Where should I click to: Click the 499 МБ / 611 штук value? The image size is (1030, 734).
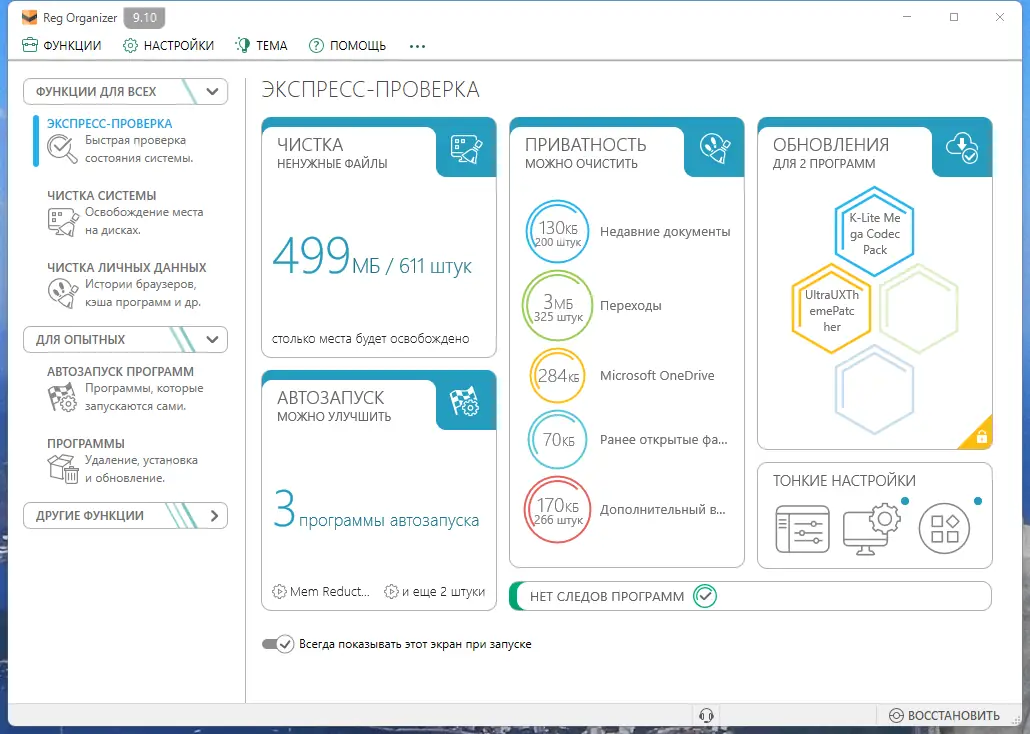pyautogui.click(x=372, y=256)
